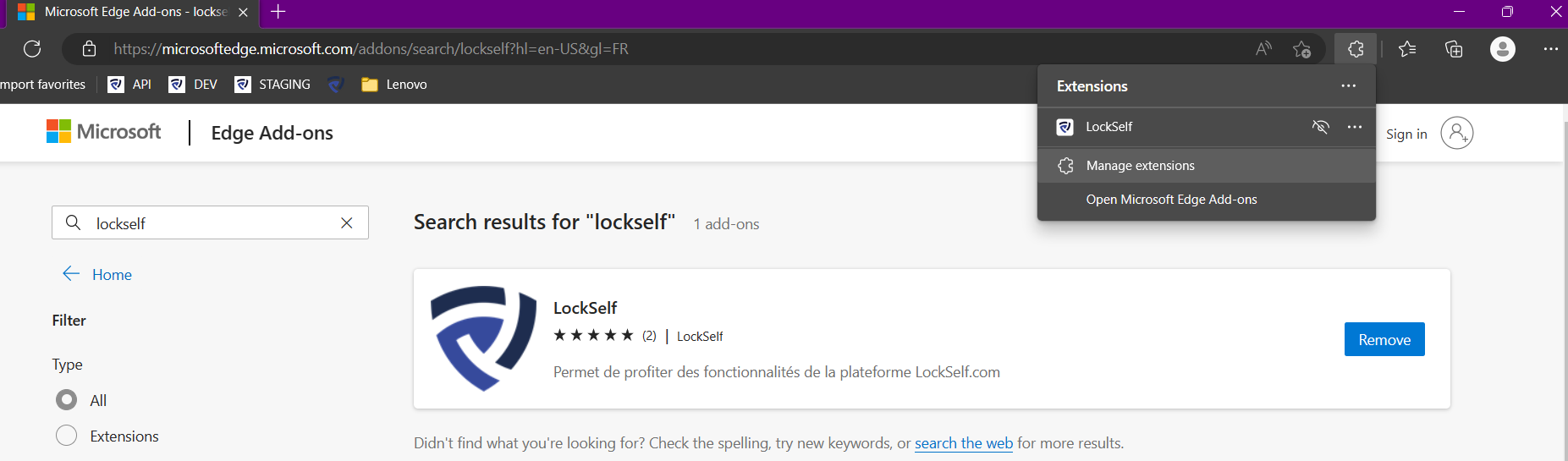Select the Extensions type radio button
1568x461 pixels.
[x=66, y=436]
